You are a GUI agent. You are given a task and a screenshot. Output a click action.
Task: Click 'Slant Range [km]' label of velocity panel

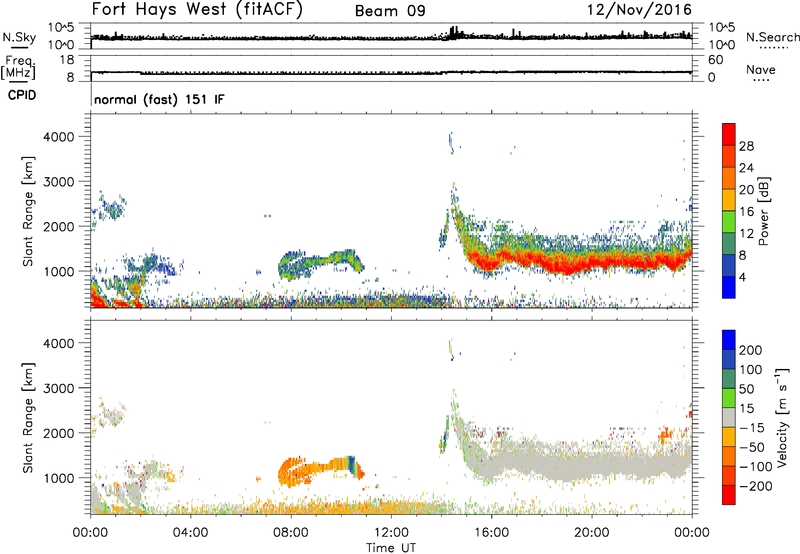click(x=28, y=417)
